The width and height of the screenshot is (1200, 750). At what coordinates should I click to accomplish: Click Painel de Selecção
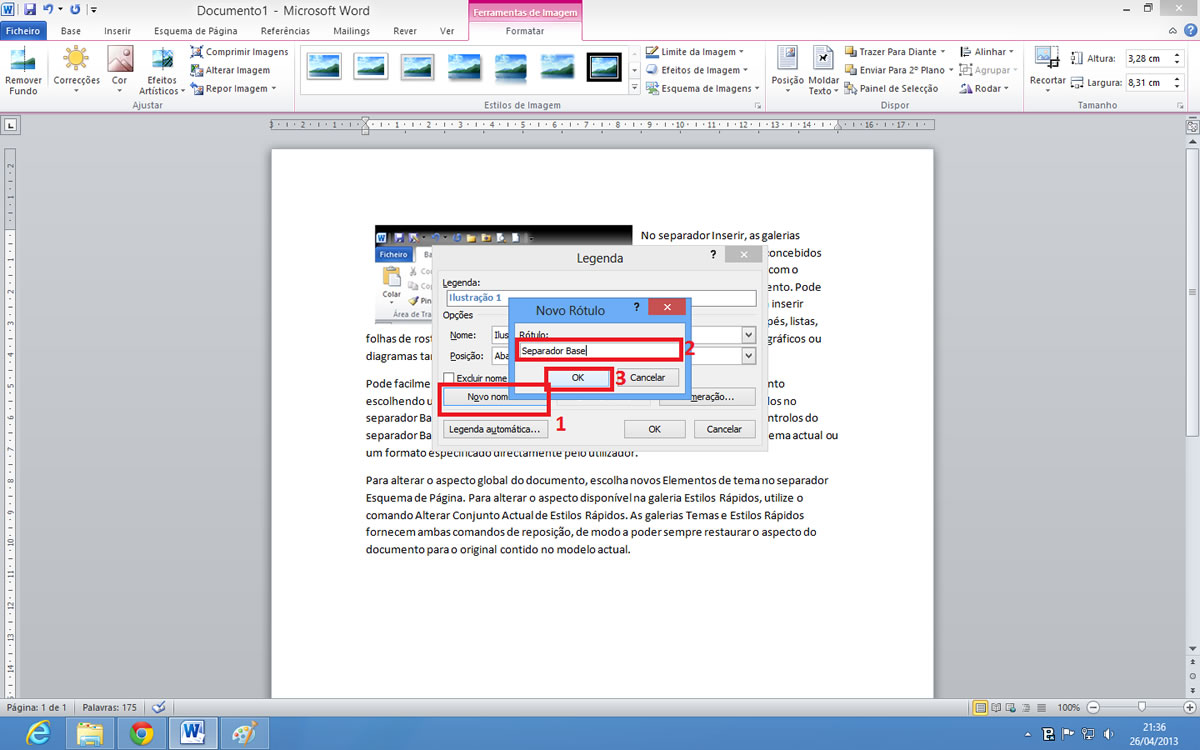coord(891,88)
